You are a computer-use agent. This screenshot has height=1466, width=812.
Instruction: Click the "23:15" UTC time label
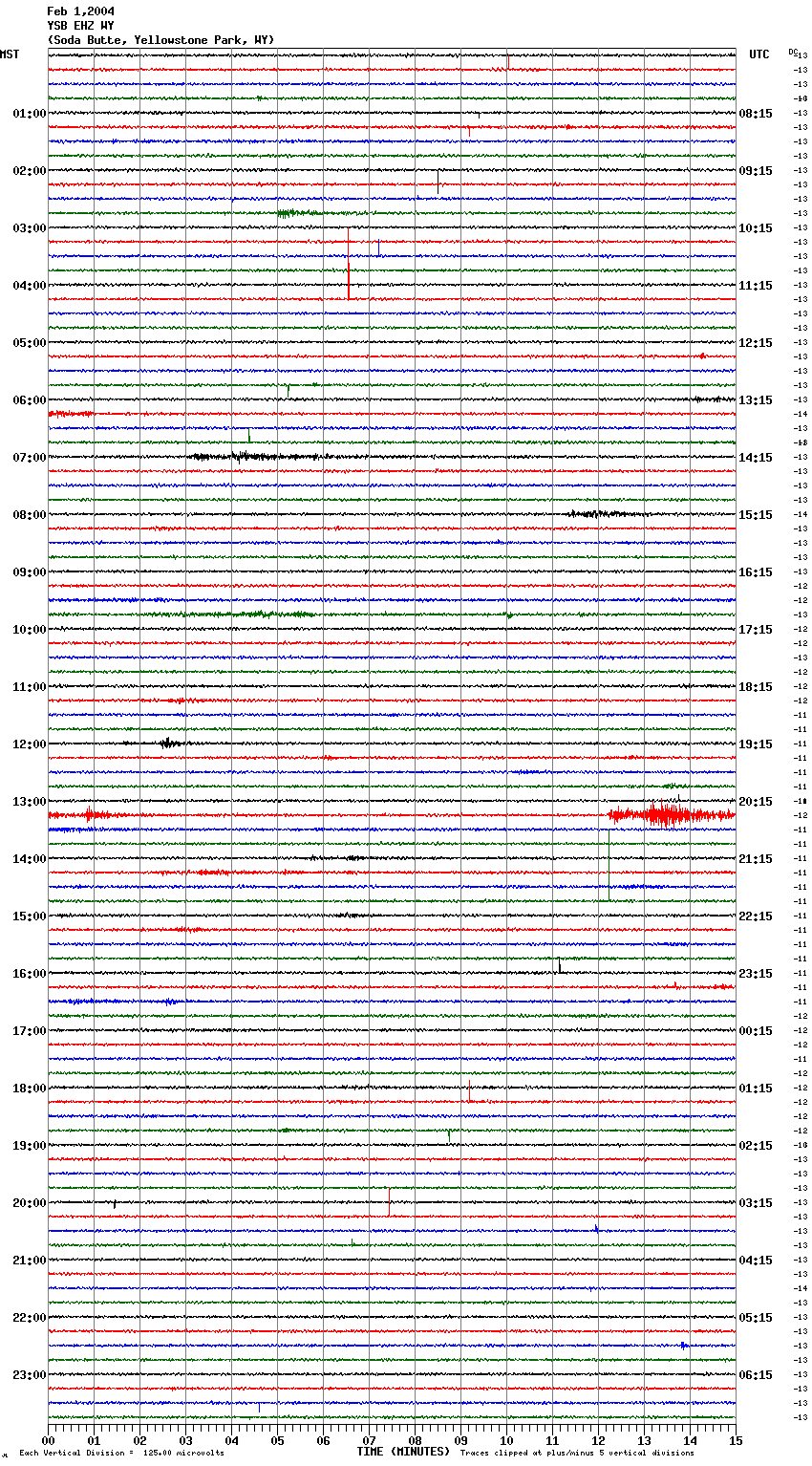pos(756,974)
